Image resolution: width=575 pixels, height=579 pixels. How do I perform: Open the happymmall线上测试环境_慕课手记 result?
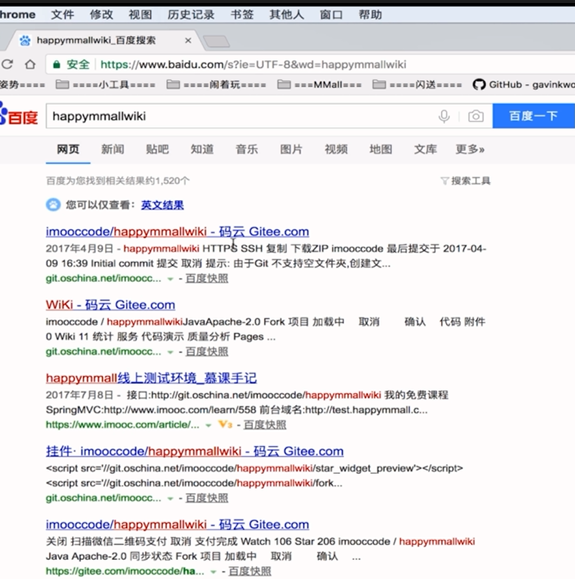click(151, 378)
